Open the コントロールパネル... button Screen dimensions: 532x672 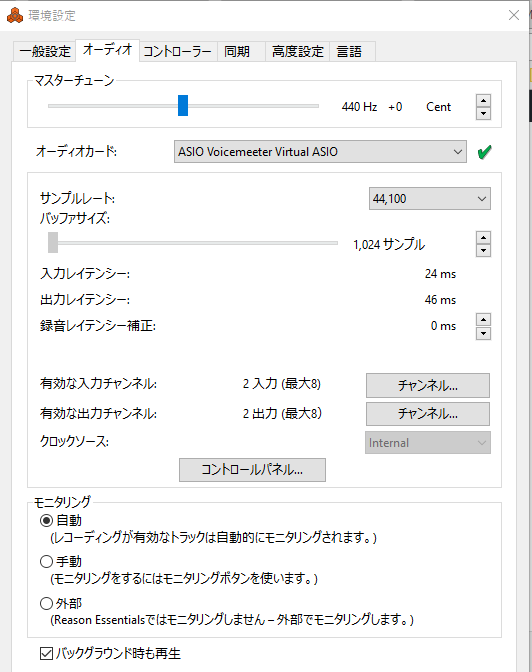pyautogui.click(x=252, y=470)
